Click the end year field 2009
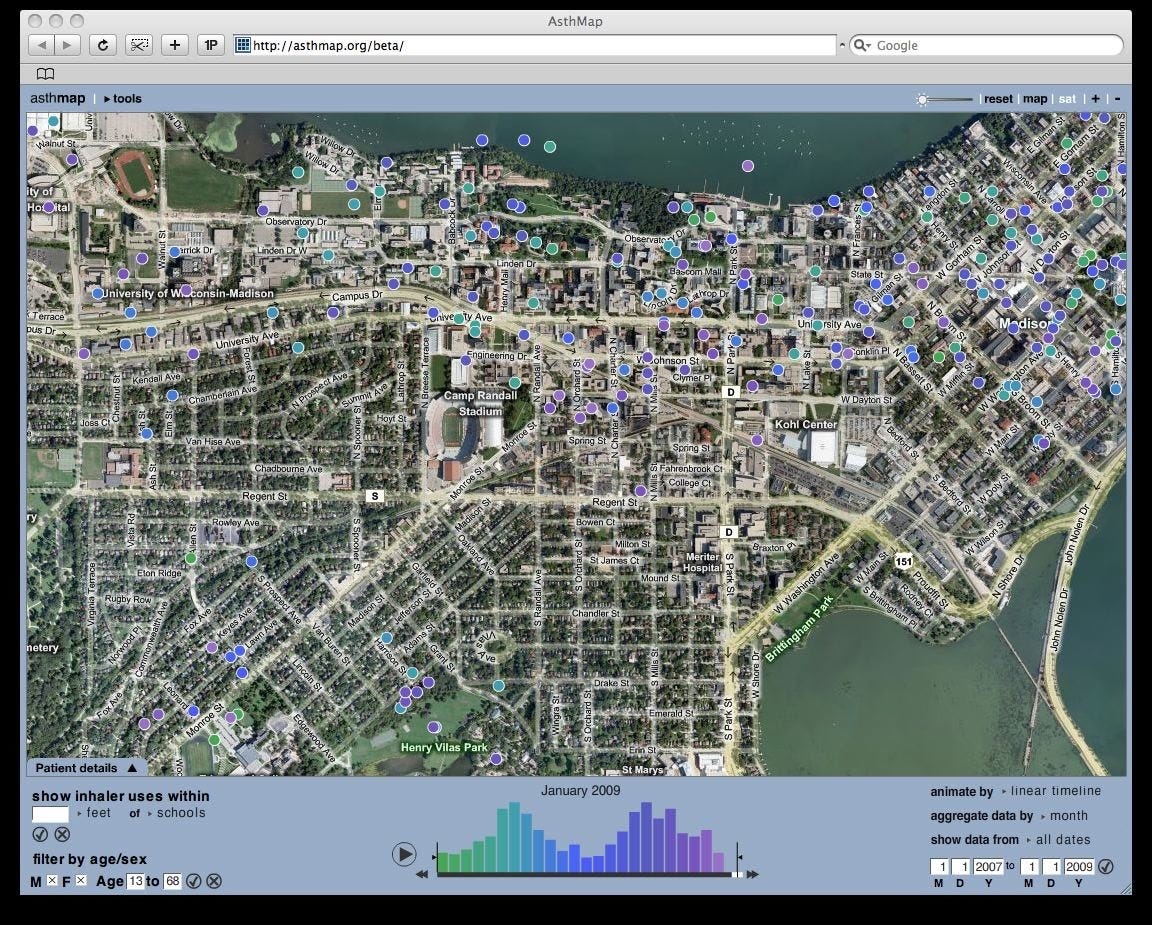 coord(1079,867)
